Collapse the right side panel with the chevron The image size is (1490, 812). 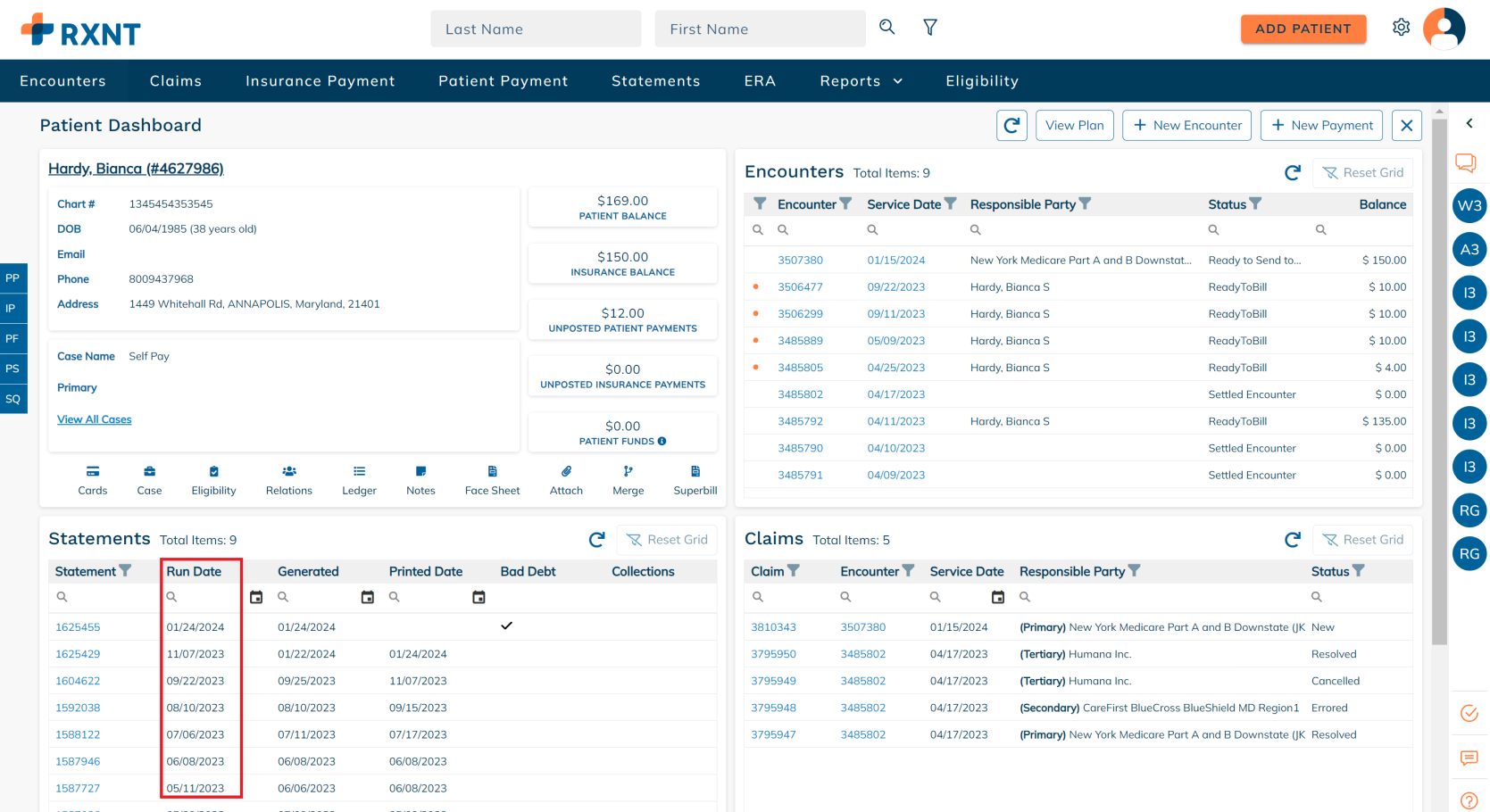click(x=1469, y=123)
